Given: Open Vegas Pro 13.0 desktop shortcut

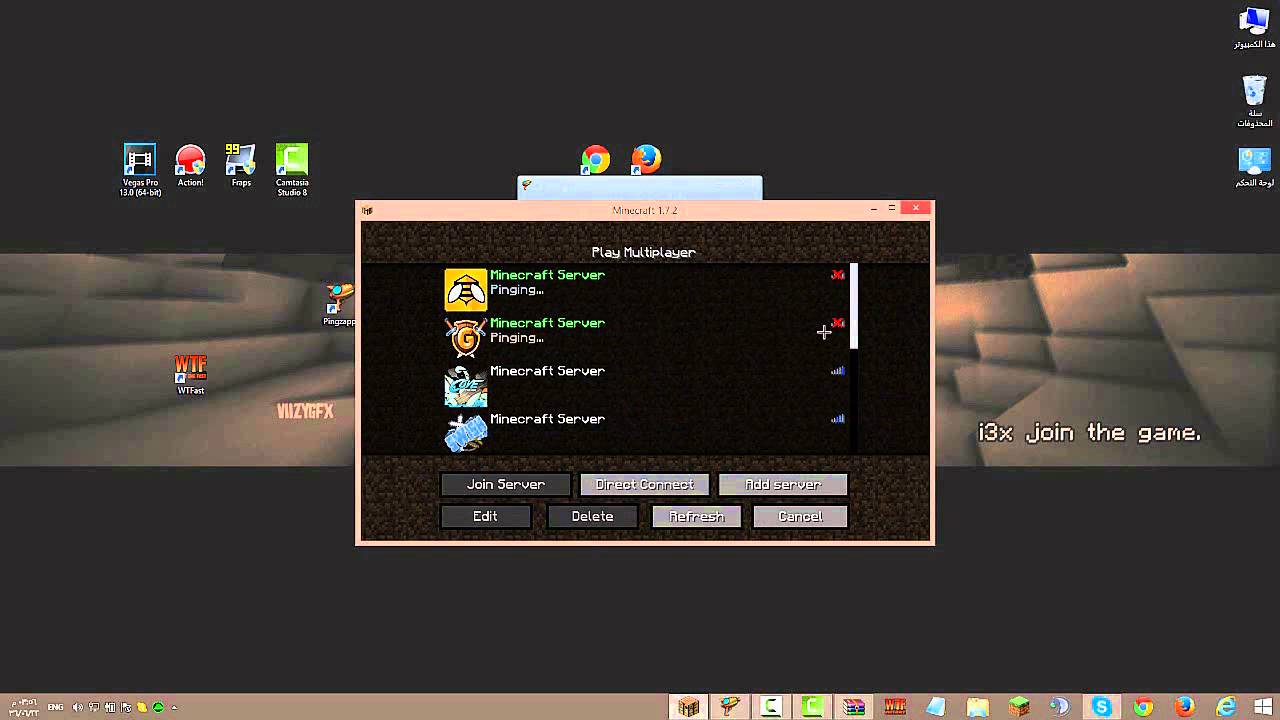Looking at the screenshot, I should pyautogui.click(x=140, y=169).
